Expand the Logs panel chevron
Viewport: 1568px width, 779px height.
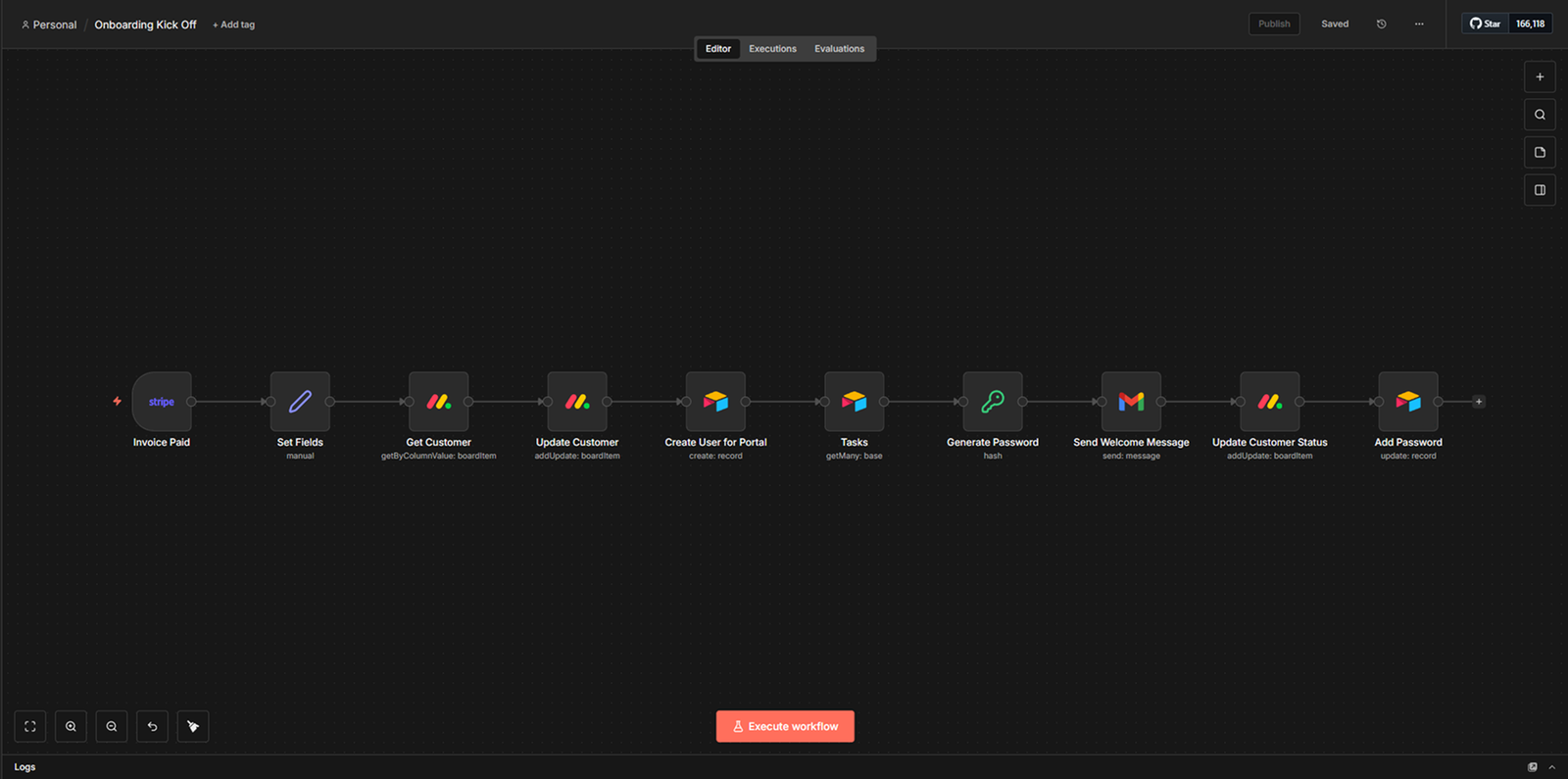(x=1551, y=767)
